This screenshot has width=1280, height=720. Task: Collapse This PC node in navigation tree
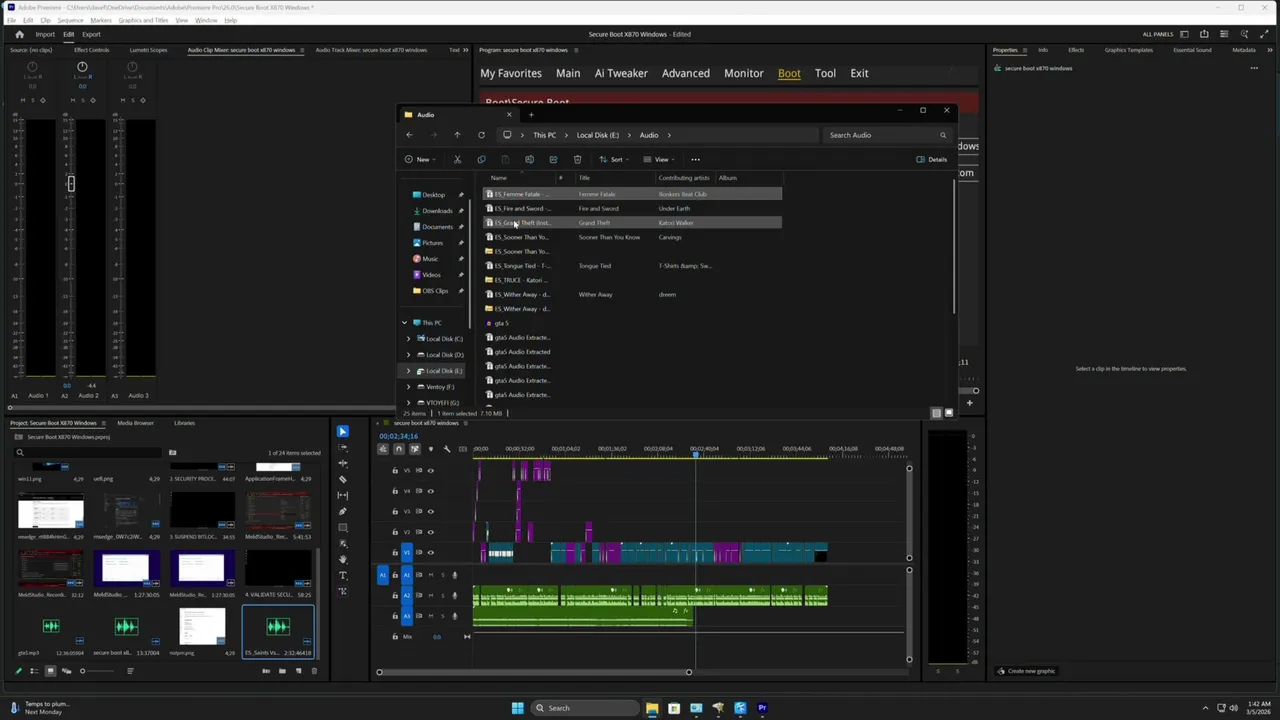pos(404,323)
